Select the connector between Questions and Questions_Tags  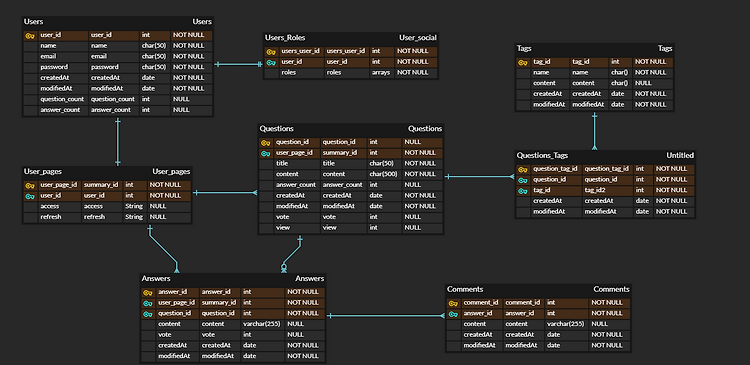pos(480,177)
